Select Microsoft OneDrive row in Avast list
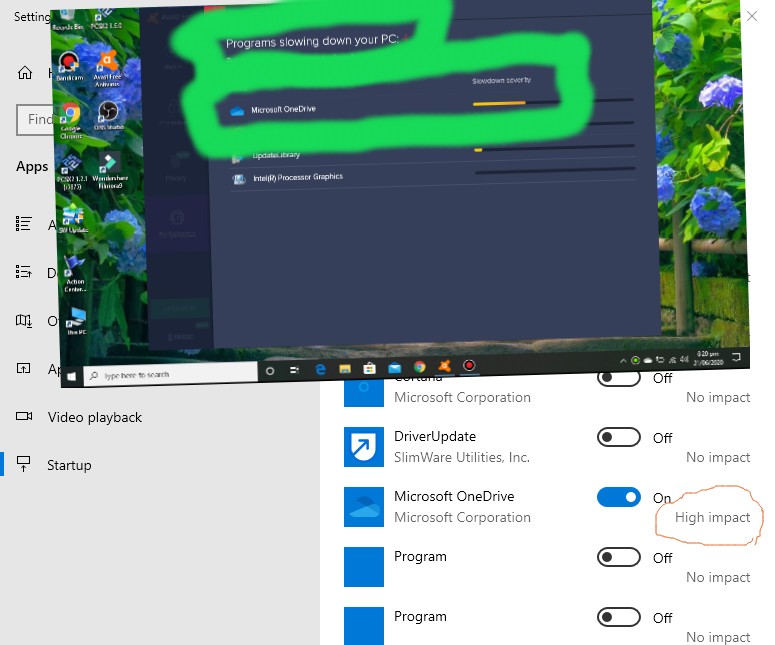Viewport: 775px width, 645px height. tap(431, 107)
